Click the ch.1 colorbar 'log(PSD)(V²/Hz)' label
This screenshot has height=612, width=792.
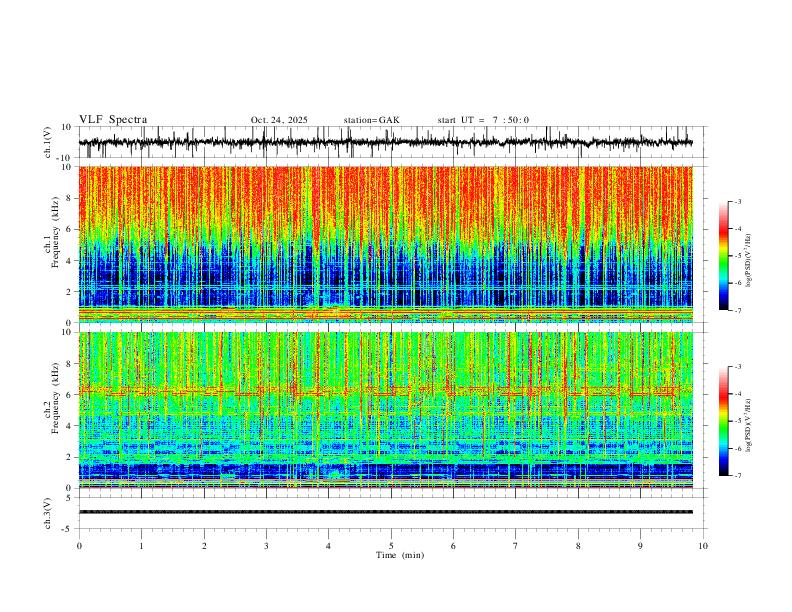click(749, 261)
